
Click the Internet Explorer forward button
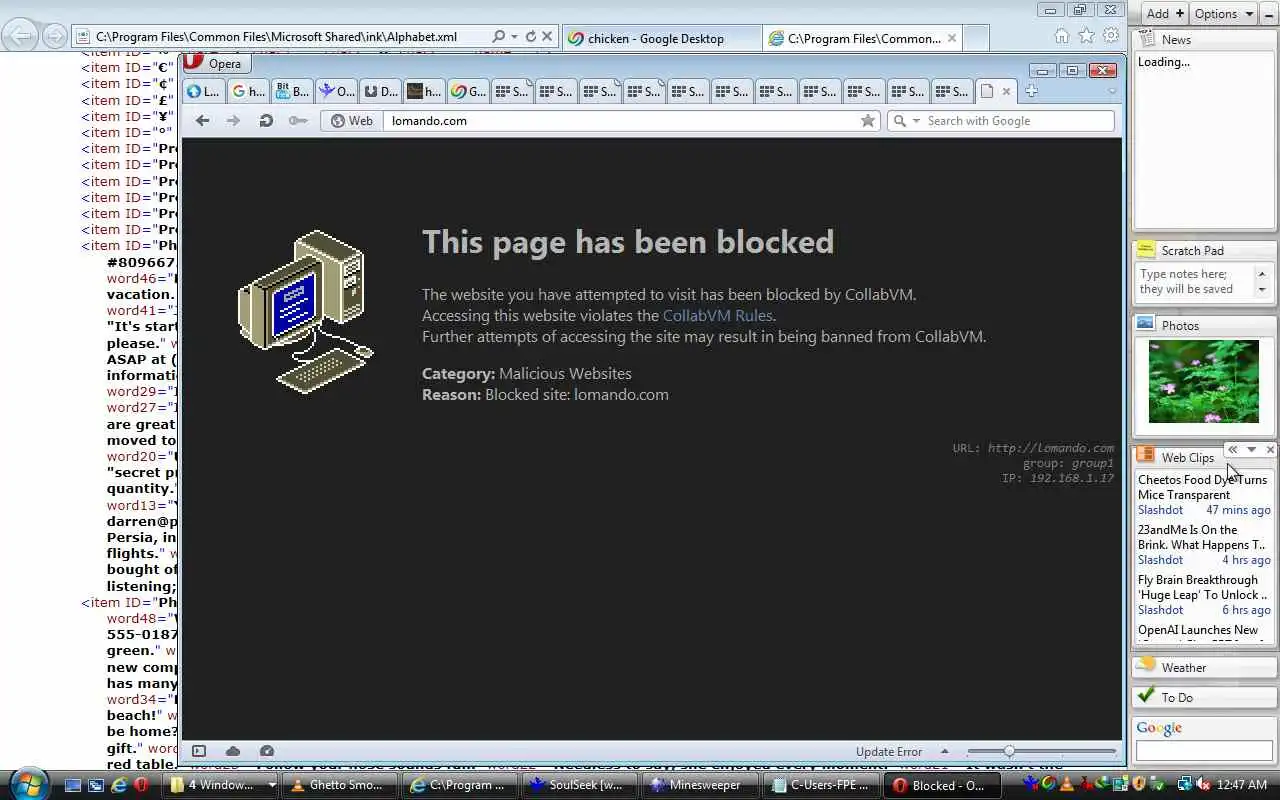click(55, 37)
